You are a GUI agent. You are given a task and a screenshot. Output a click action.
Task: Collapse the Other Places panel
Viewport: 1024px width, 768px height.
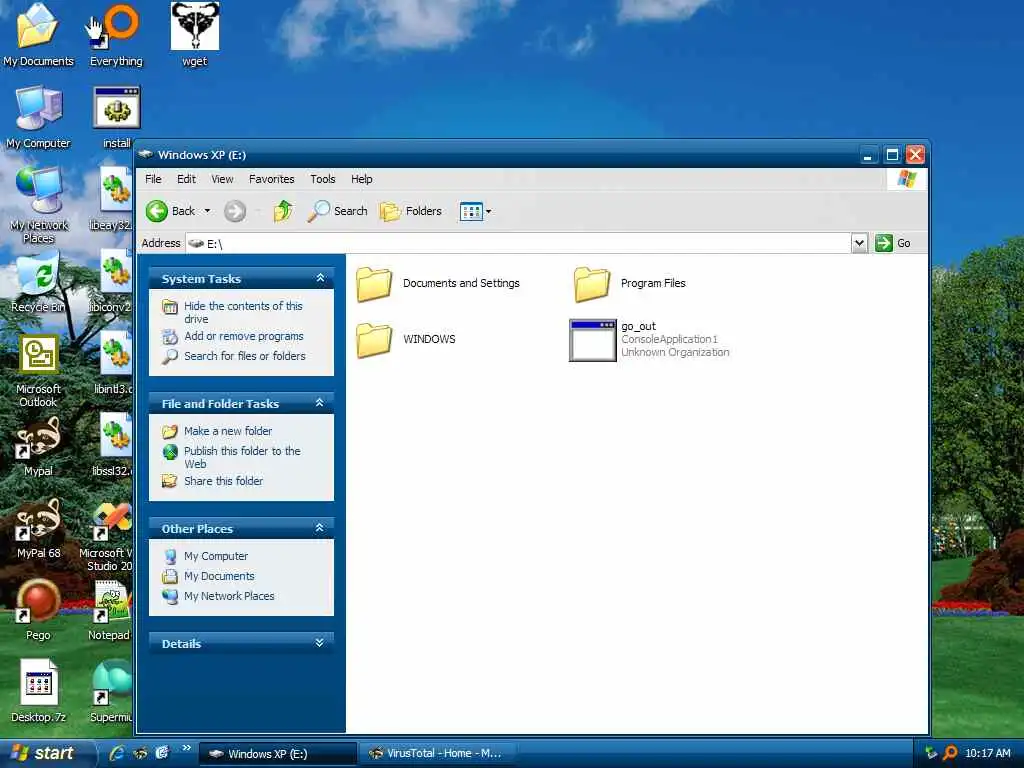[320, 528]
